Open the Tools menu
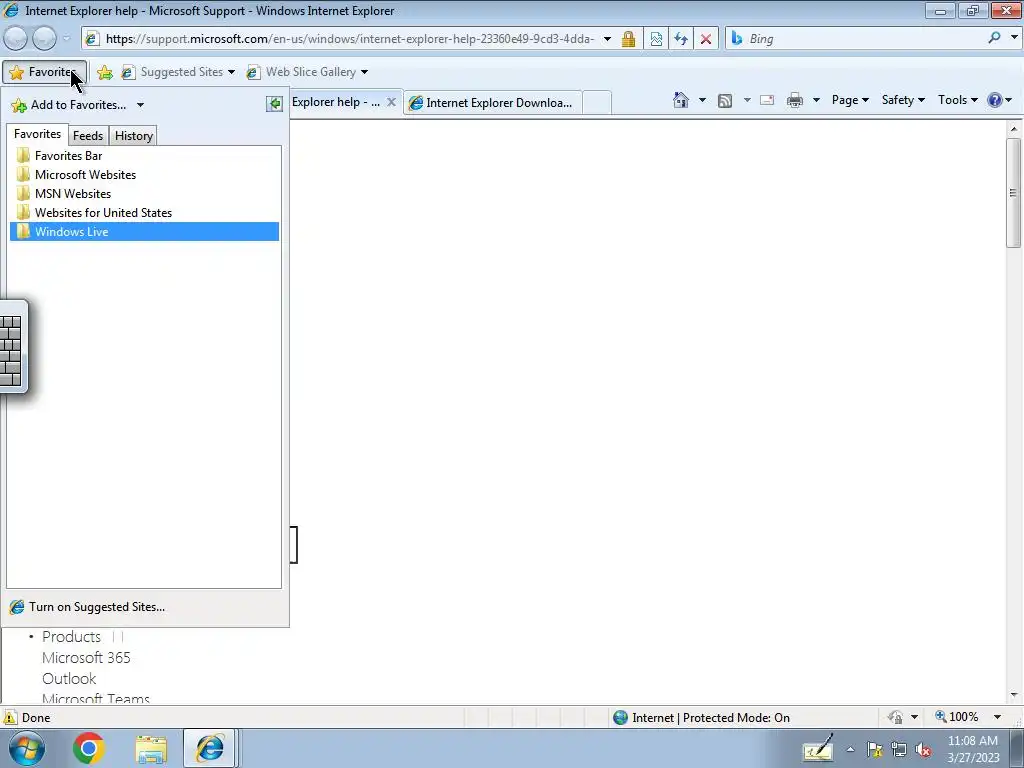Image resolution: width=1024 pixels, height=768 pixels. 957,100
